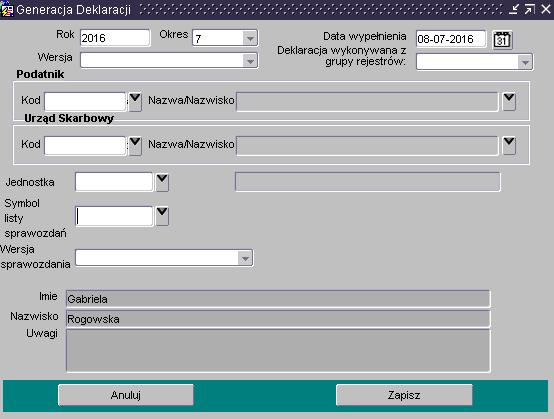Click the Urząd Skarbowy Nazwa/Nazwisko field
Viewport: 554px width, 419px height.
367,146
